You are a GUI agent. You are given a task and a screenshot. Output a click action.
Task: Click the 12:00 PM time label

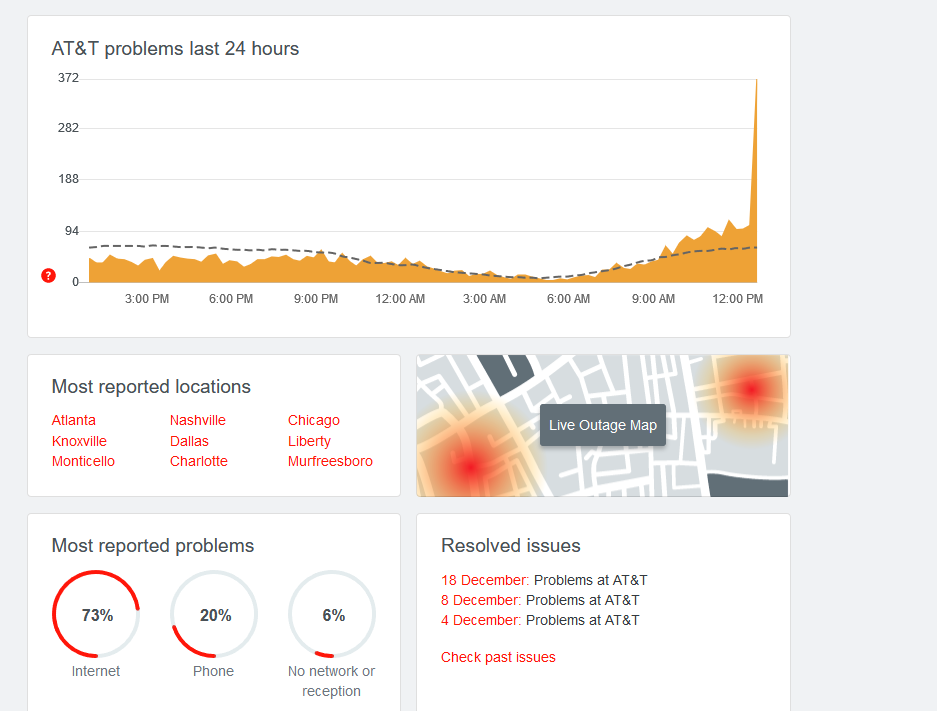pos(737,299)
